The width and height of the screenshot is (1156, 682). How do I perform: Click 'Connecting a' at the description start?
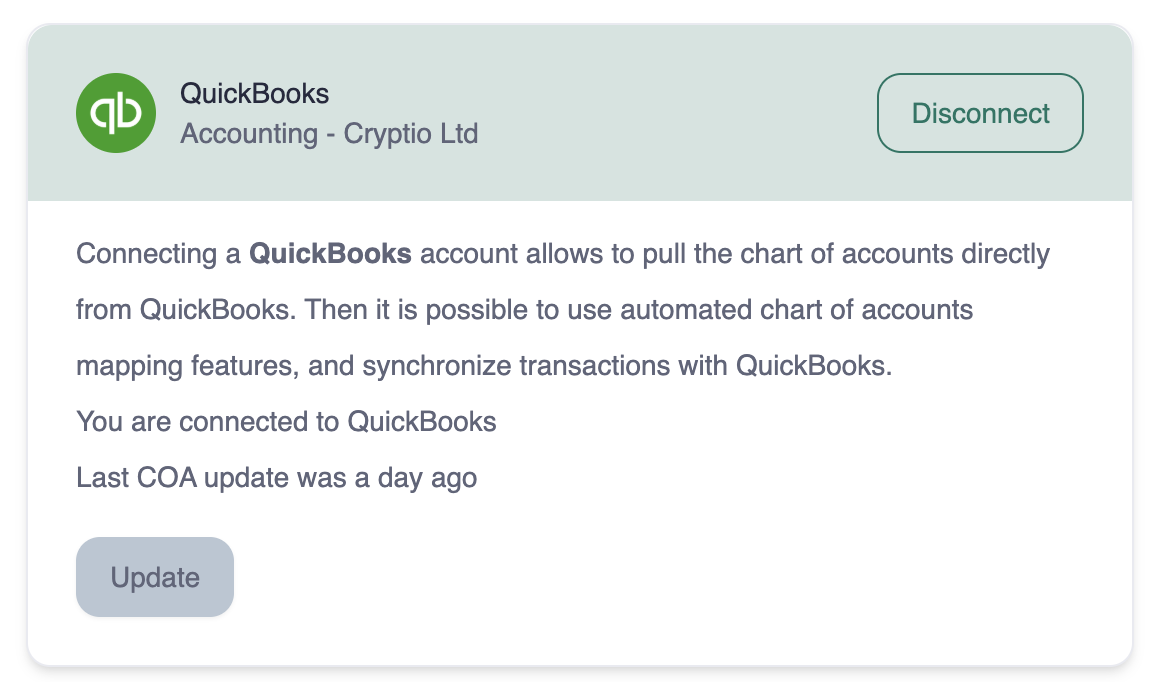[x=159, y=254]
